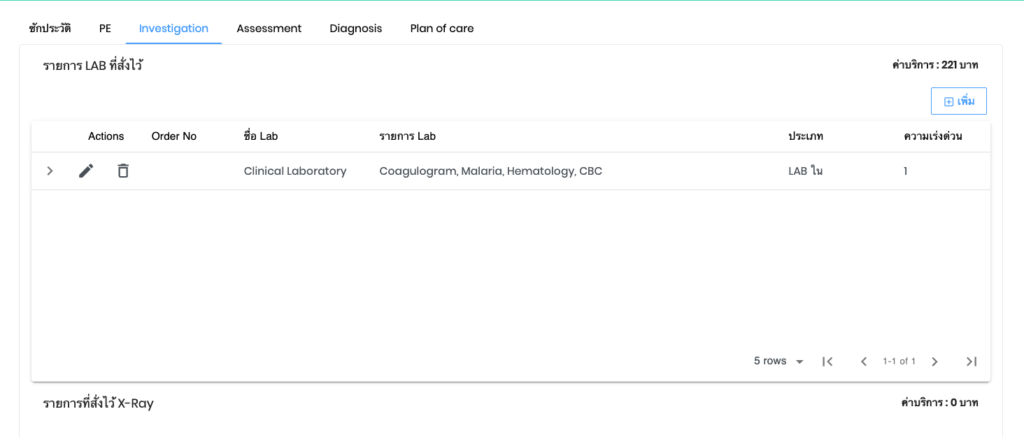Click the เพิ่ม add button

958,101
